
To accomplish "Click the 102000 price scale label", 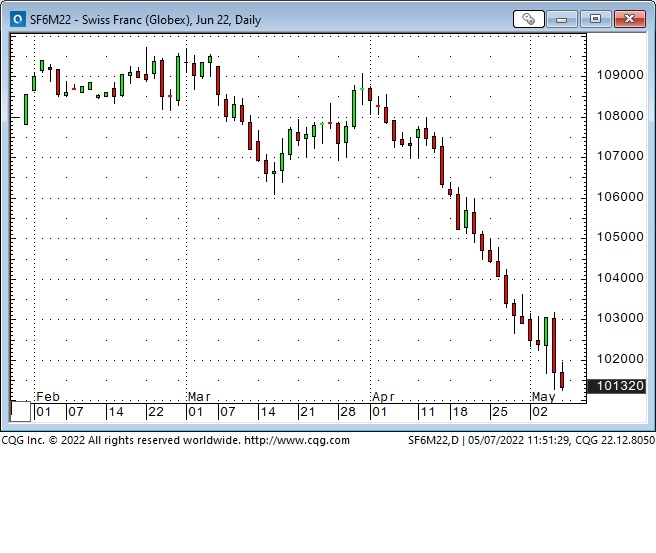I will (x=620, y=359).
